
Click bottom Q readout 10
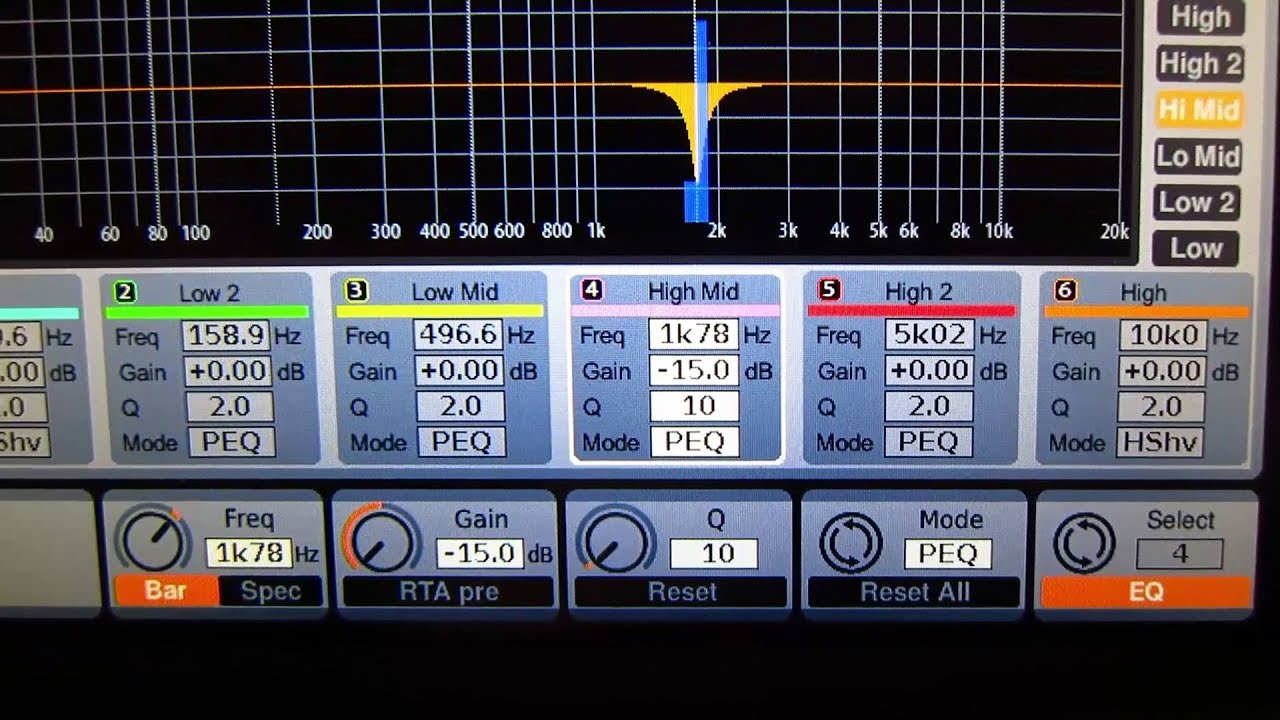714,553
